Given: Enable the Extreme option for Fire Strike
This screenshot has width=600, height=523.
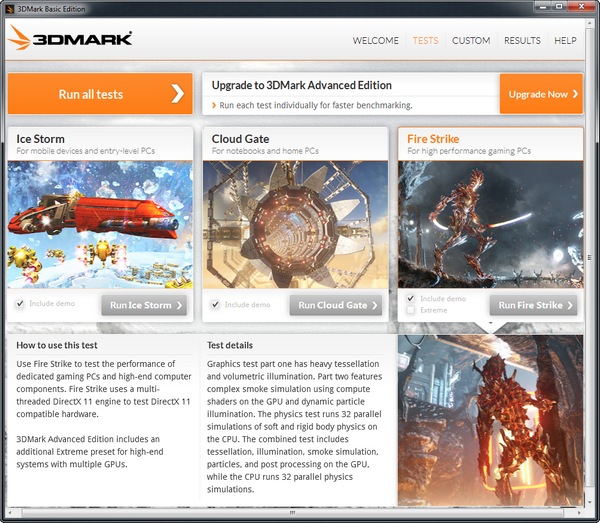Looking at the screenshot, I should click(x=411, y=310).
